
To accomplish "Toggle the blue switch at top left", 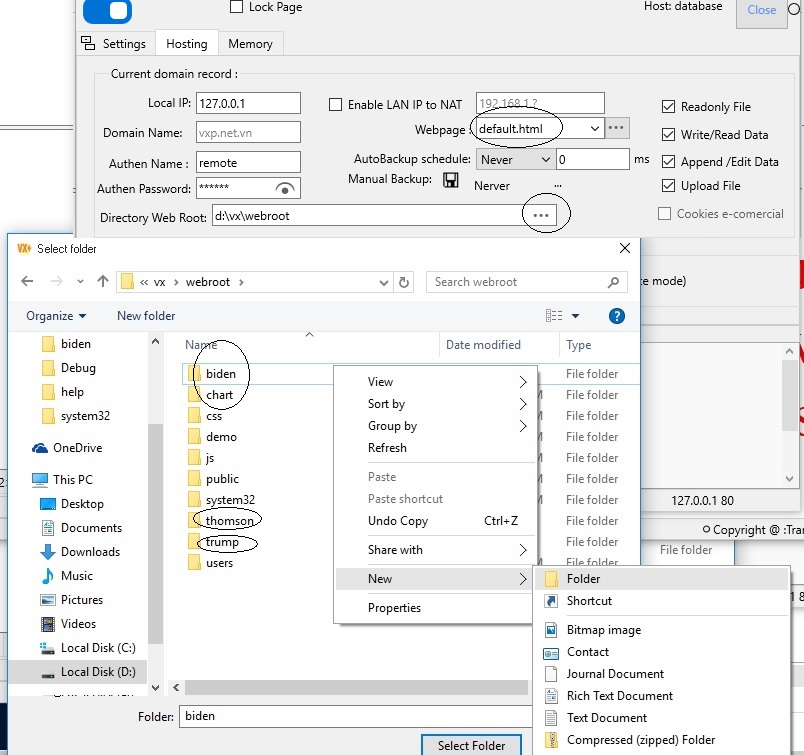I will point(106,11).
